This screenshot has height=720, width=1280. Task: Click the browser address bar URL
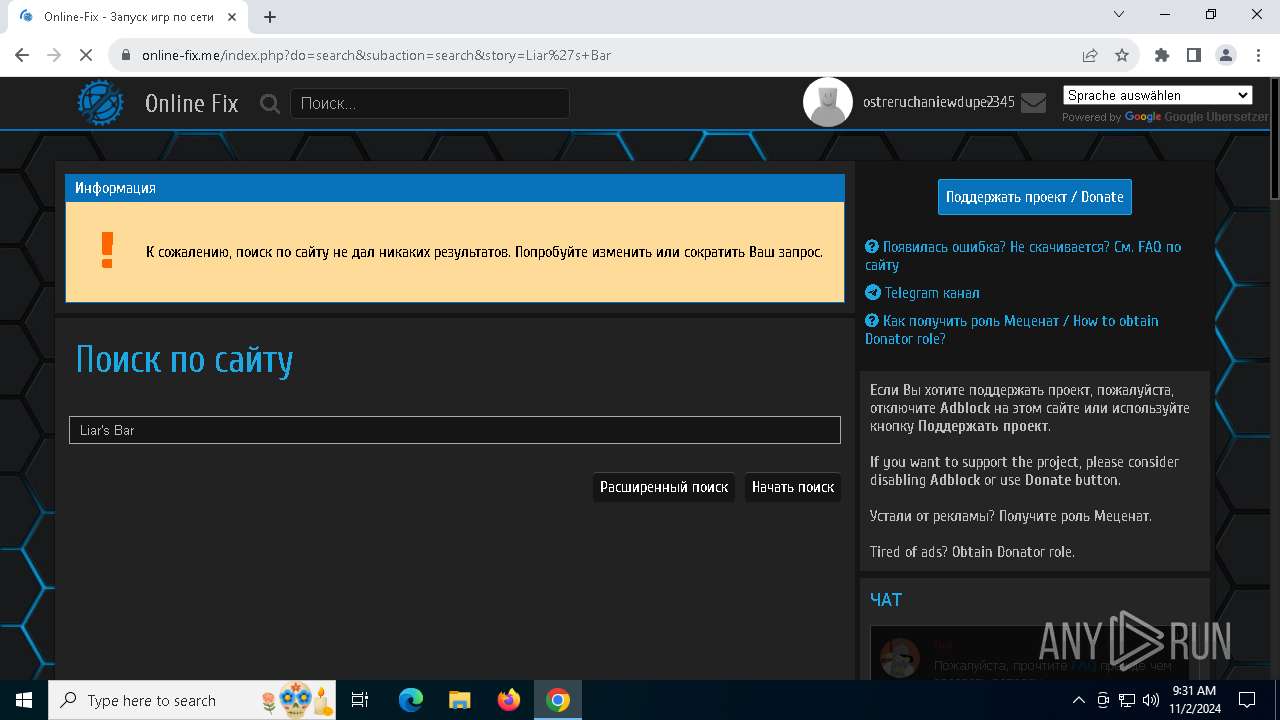click(x=376, y=55)
